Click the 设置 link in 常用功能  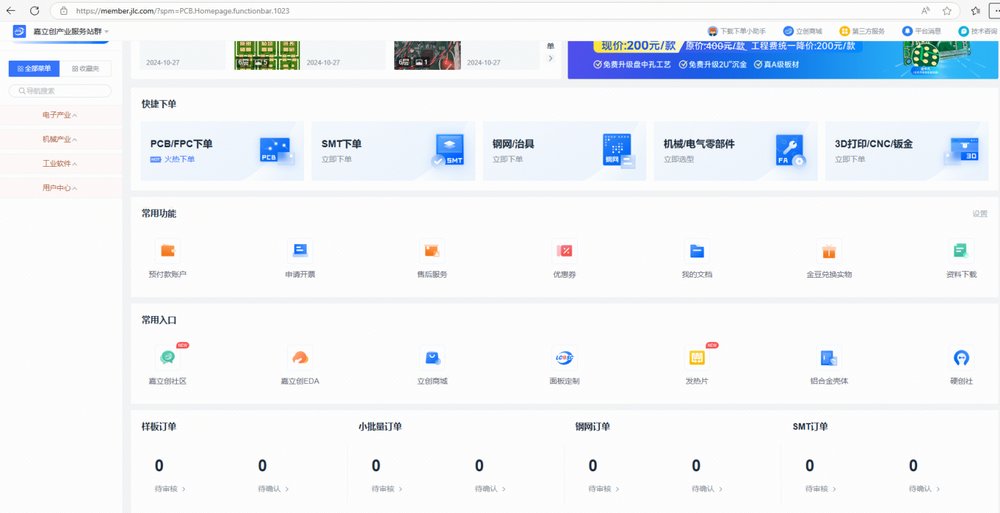[979, 213]
